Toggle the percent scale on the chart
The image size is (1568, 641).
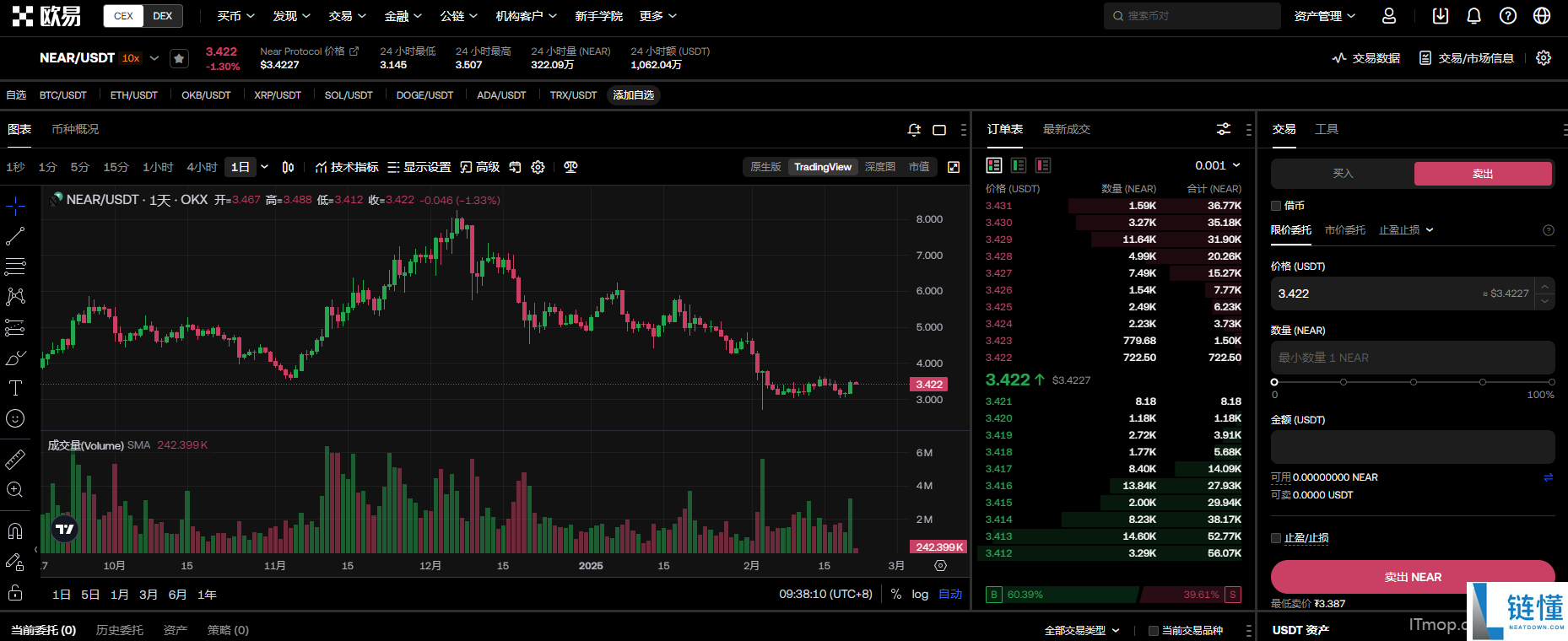click(x=896, y=594)
